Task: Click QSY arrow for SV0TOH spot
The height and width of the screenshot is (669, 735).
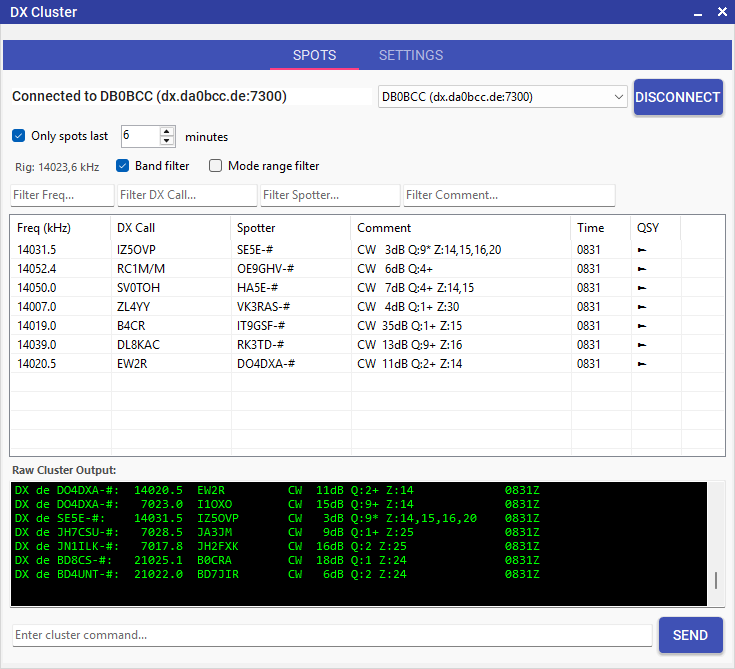Action: [642, 288]
